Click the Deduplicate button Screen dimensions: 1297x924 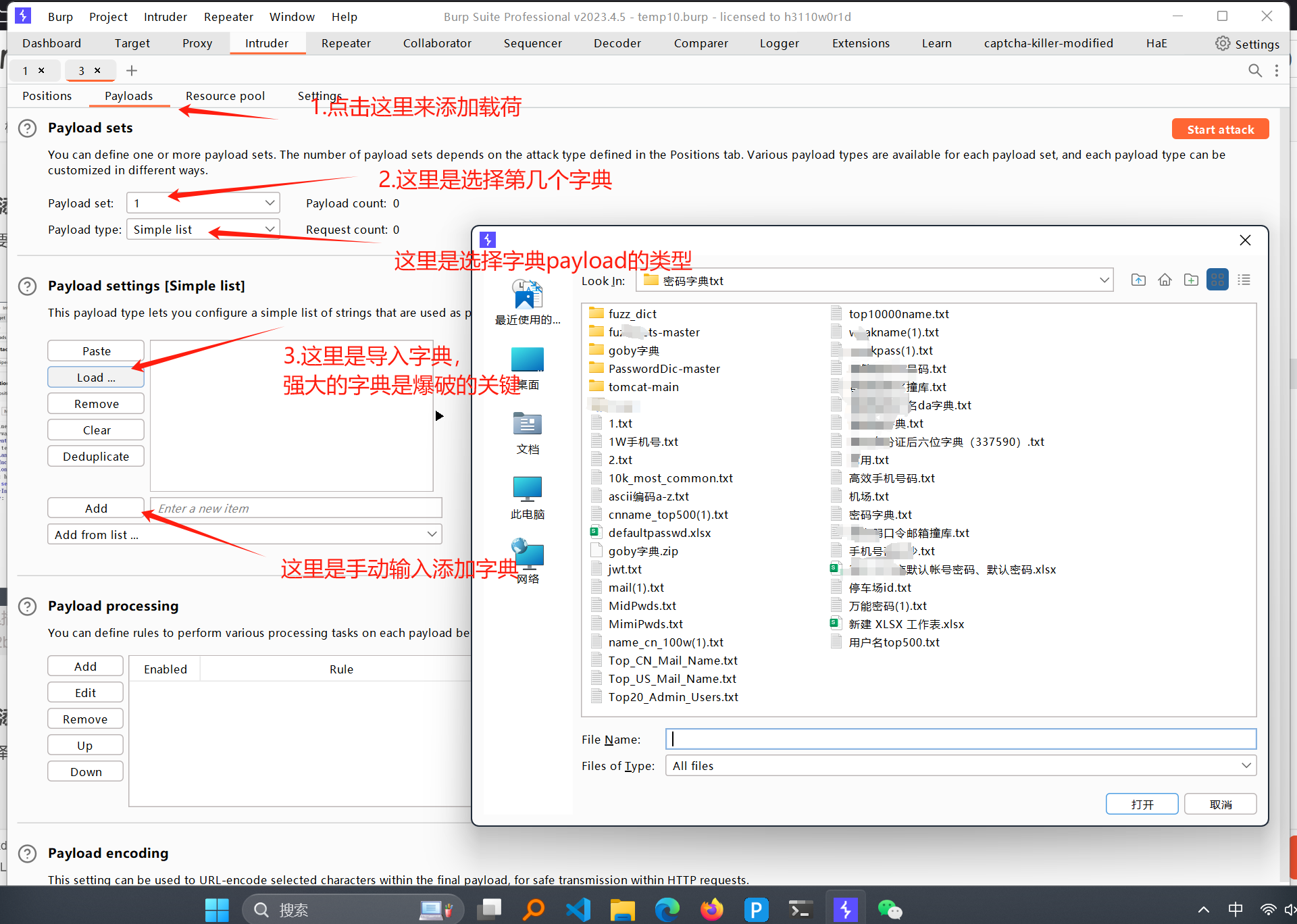pyautogui.click(x=96, y=456)
